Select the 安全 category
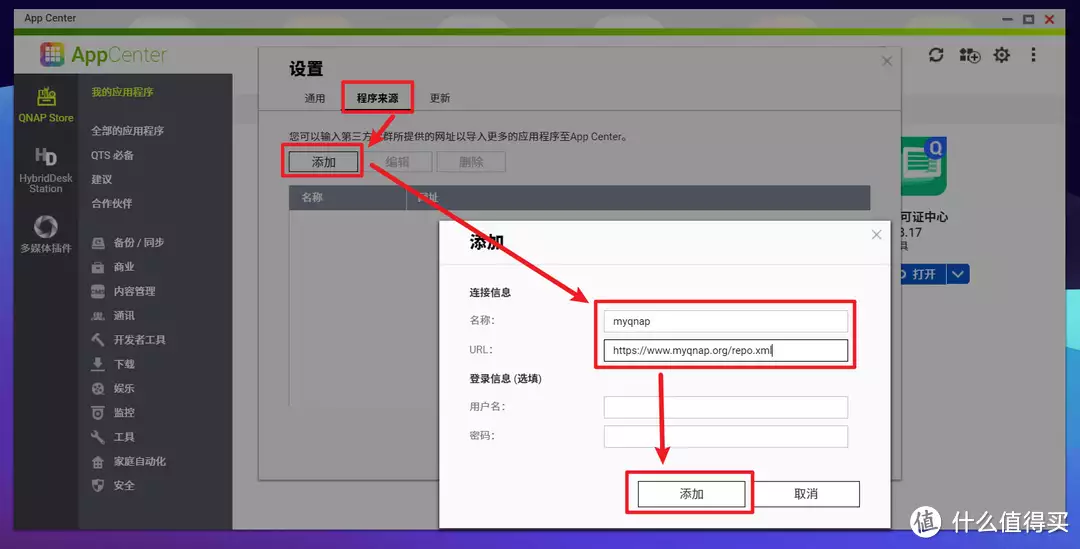Viewport: 1080px width, 549px height. pos(113,486)
